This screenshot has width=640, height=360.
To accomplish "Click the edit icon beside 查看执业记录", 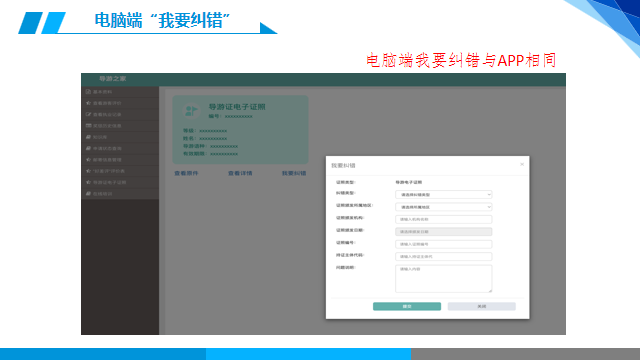I will (88, 114).
